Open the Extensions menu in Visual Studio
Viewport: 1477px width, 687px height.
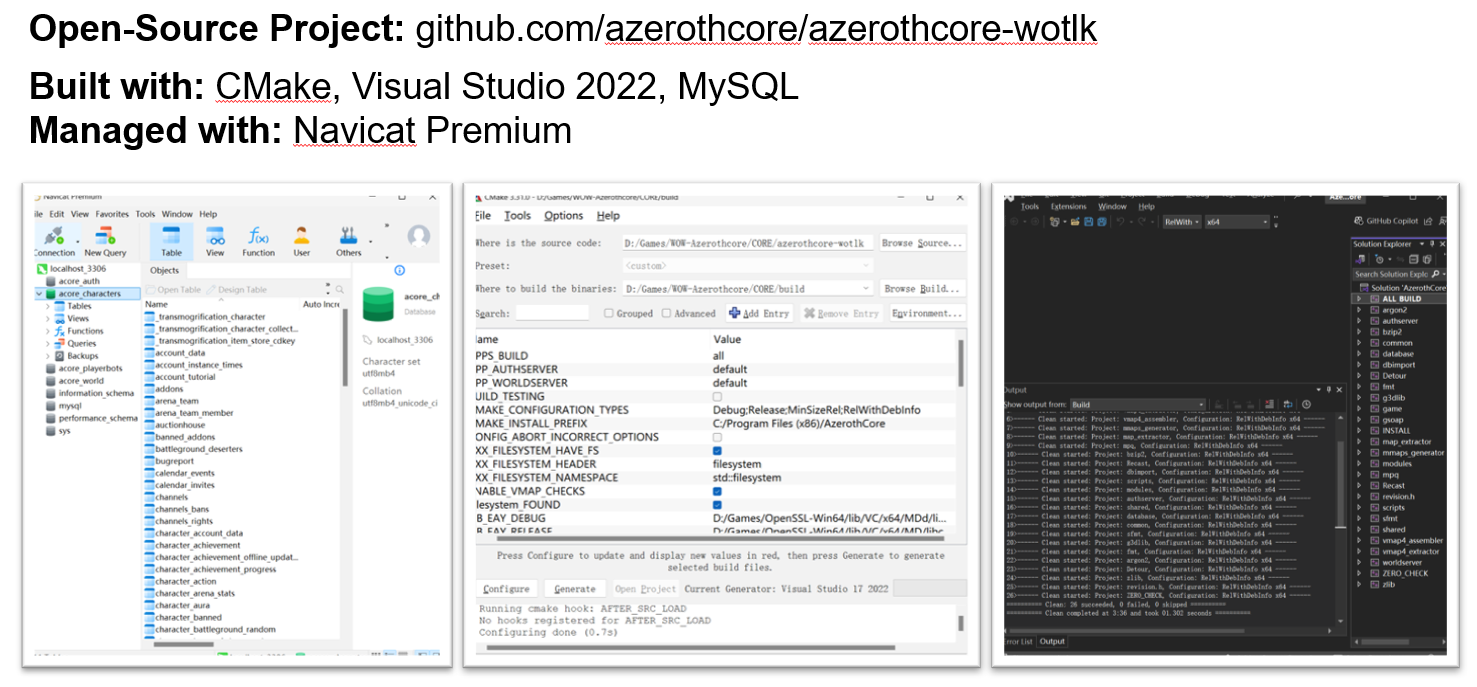tap(1069, 206)
